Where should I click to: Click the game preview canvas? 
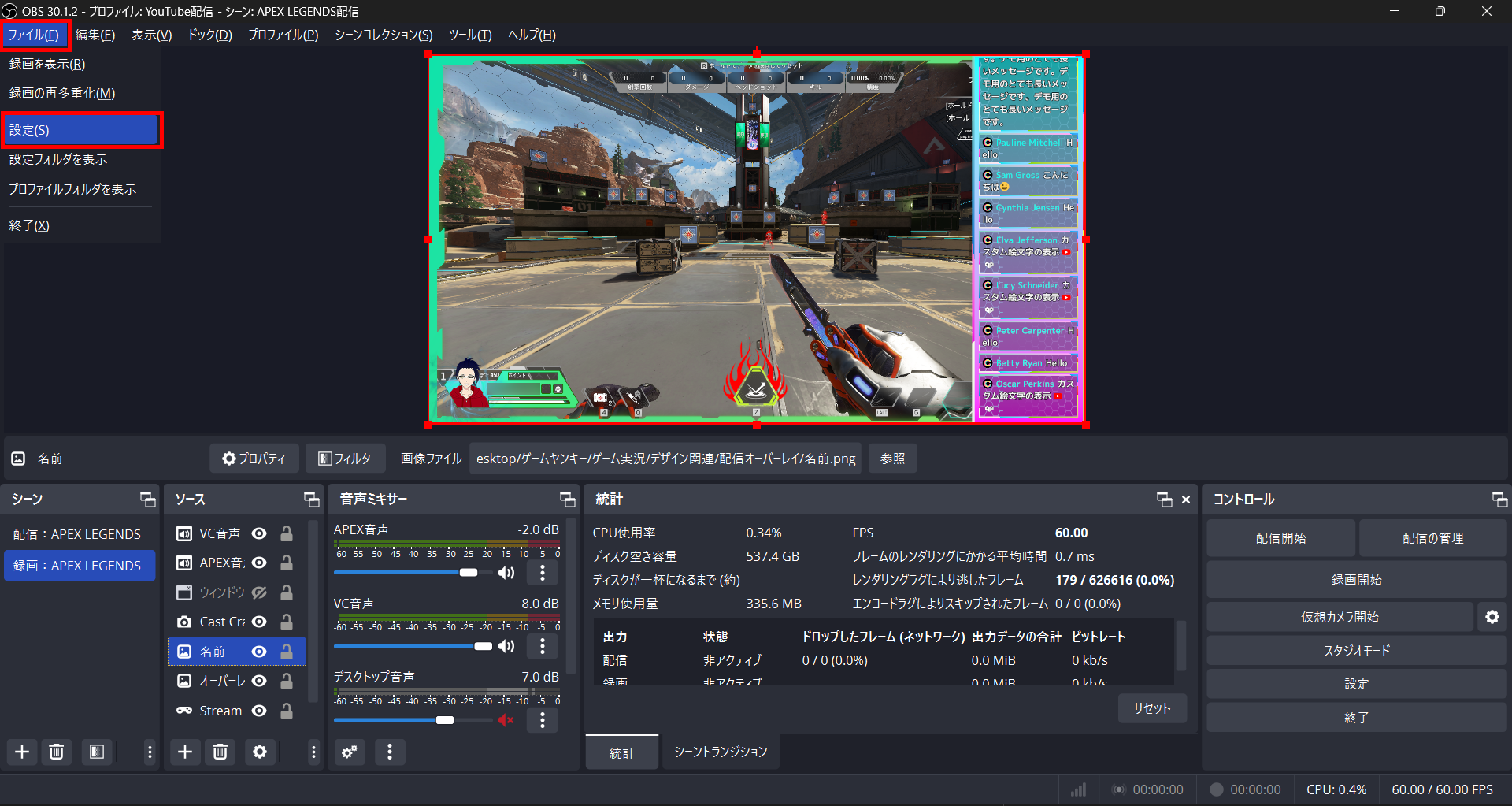(x=757, y=240)
